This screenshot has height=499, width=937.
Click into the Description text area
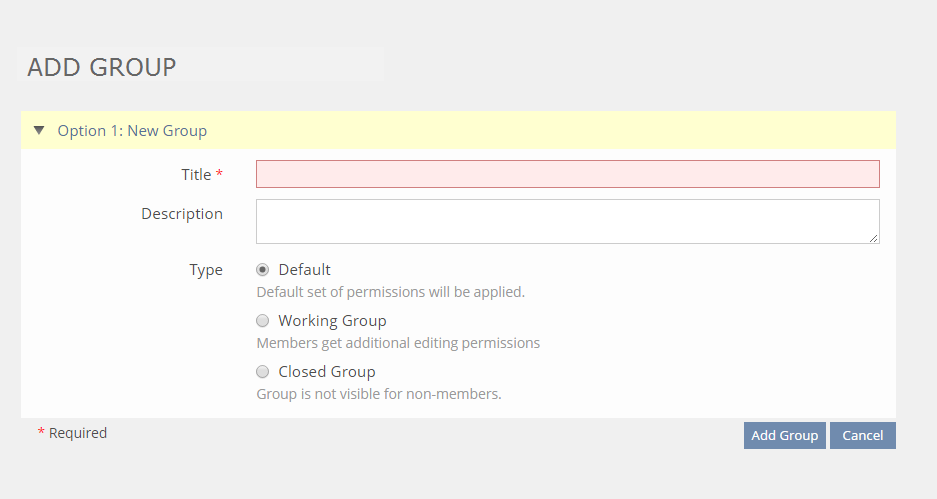[567, 221]
